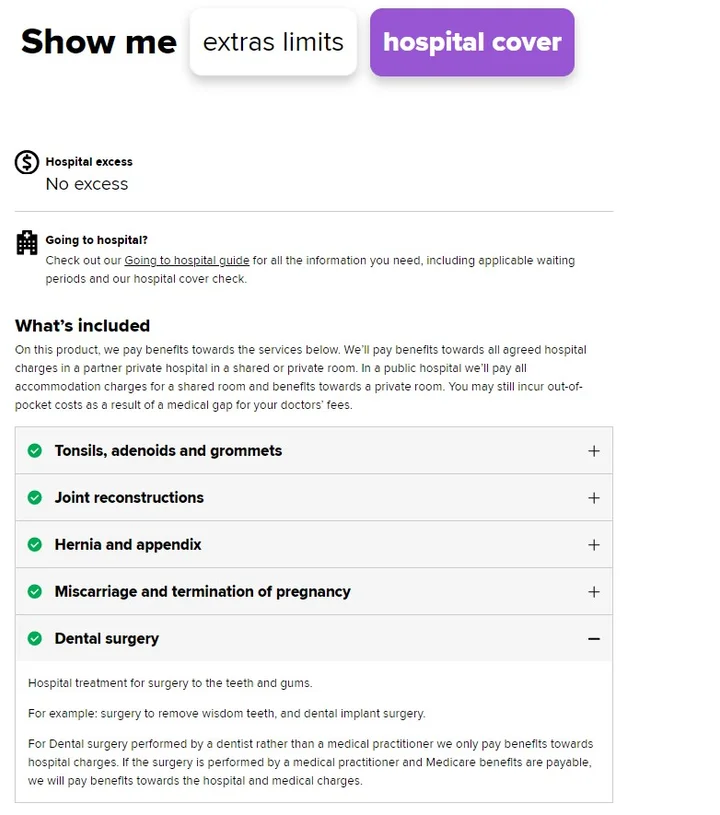The width and height of the screenshot is (720, 815).
Task: Click the green checkmark beside Tonsils, adenoids and grommets
Action: coord(35,450)
